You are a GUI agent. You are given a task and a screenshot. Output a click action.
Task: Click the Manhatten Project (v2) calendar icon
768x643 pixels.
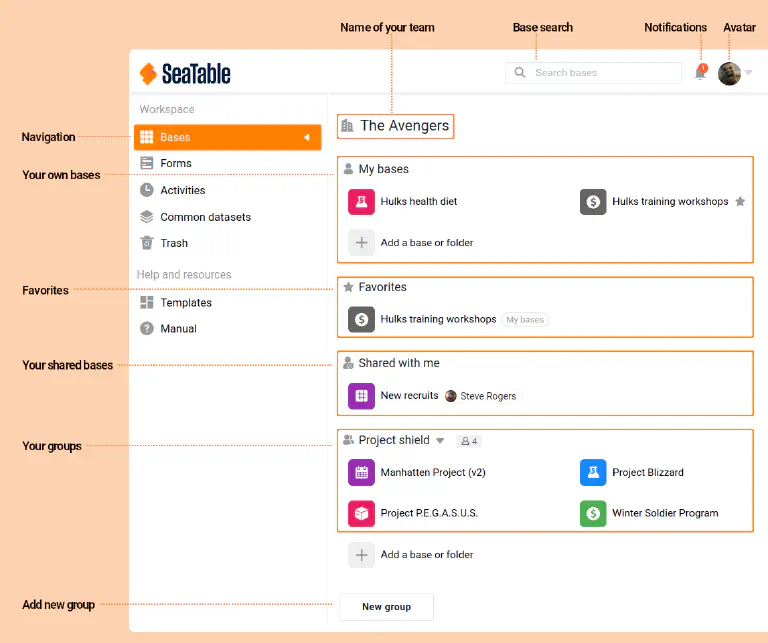361,473
